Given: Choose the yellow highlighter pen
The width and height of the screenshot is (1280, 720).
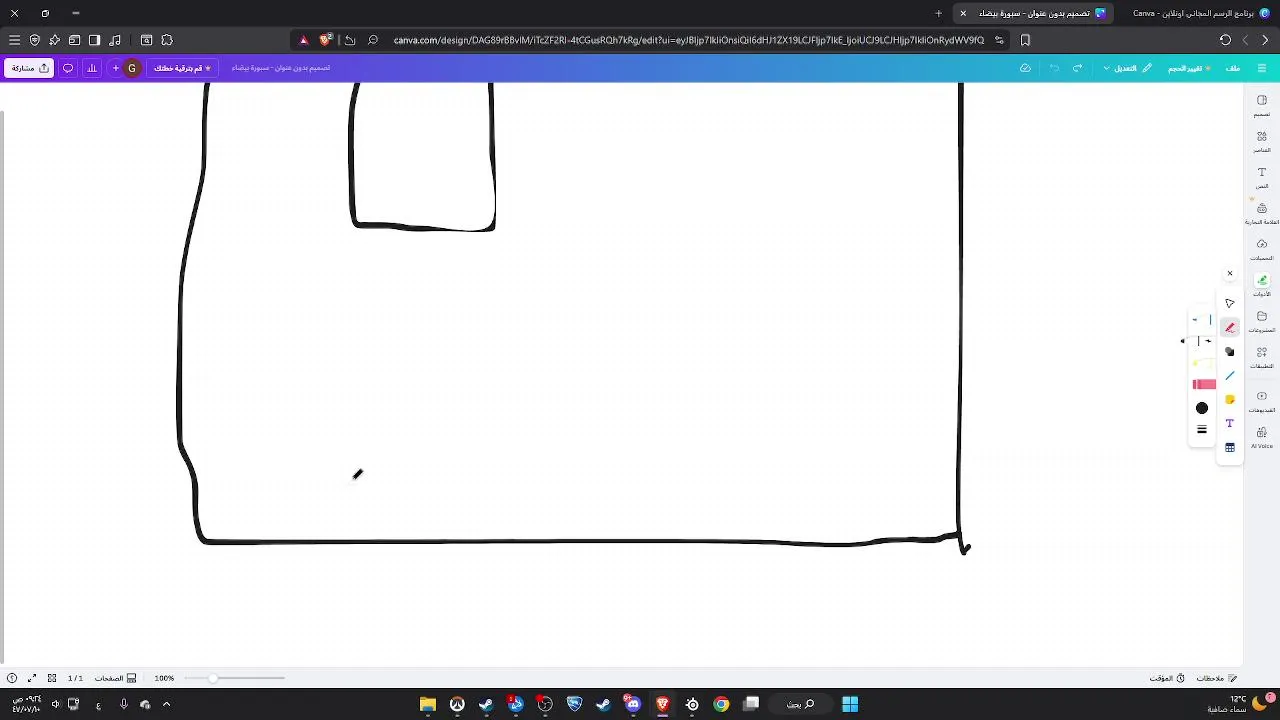Looking at the screenshot, I should click(x=1203, y=363).
